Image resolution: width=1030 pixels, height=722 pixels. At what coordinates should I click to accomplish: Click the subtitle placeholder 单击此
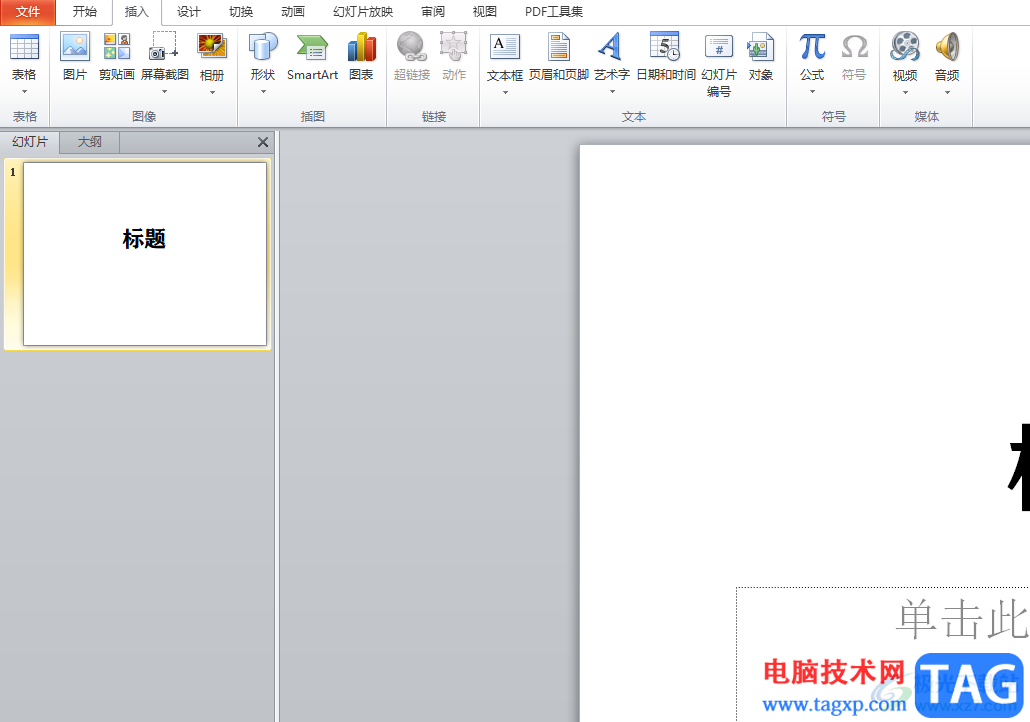(962, 620)
